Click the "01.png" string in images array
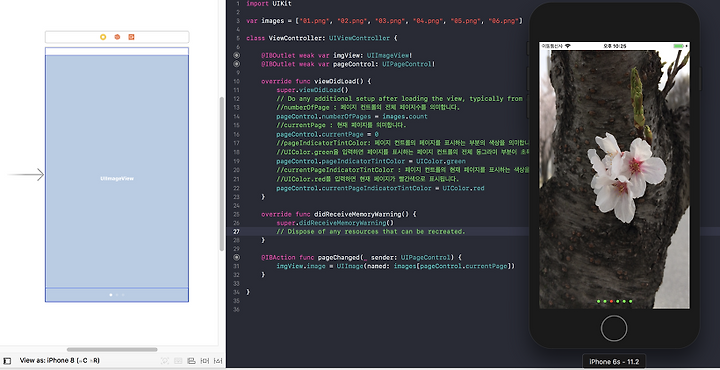Viewport: 720px width, 370px height. click(x=315, y=21)
